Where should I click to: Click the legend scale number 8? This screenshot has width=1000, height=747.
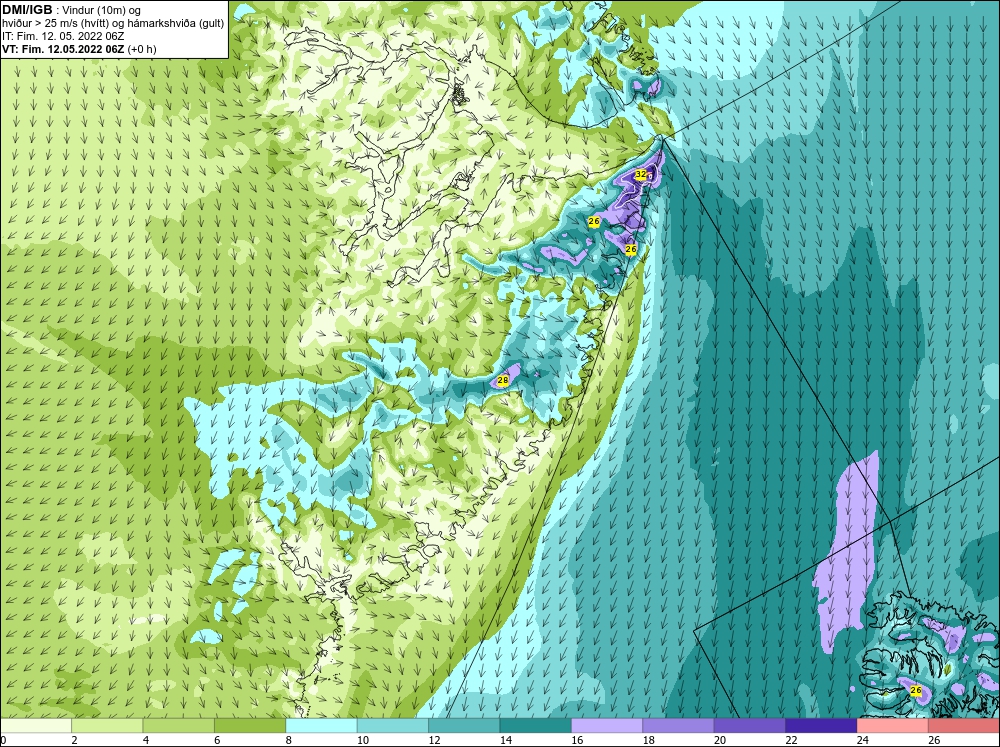pos(289,740)
